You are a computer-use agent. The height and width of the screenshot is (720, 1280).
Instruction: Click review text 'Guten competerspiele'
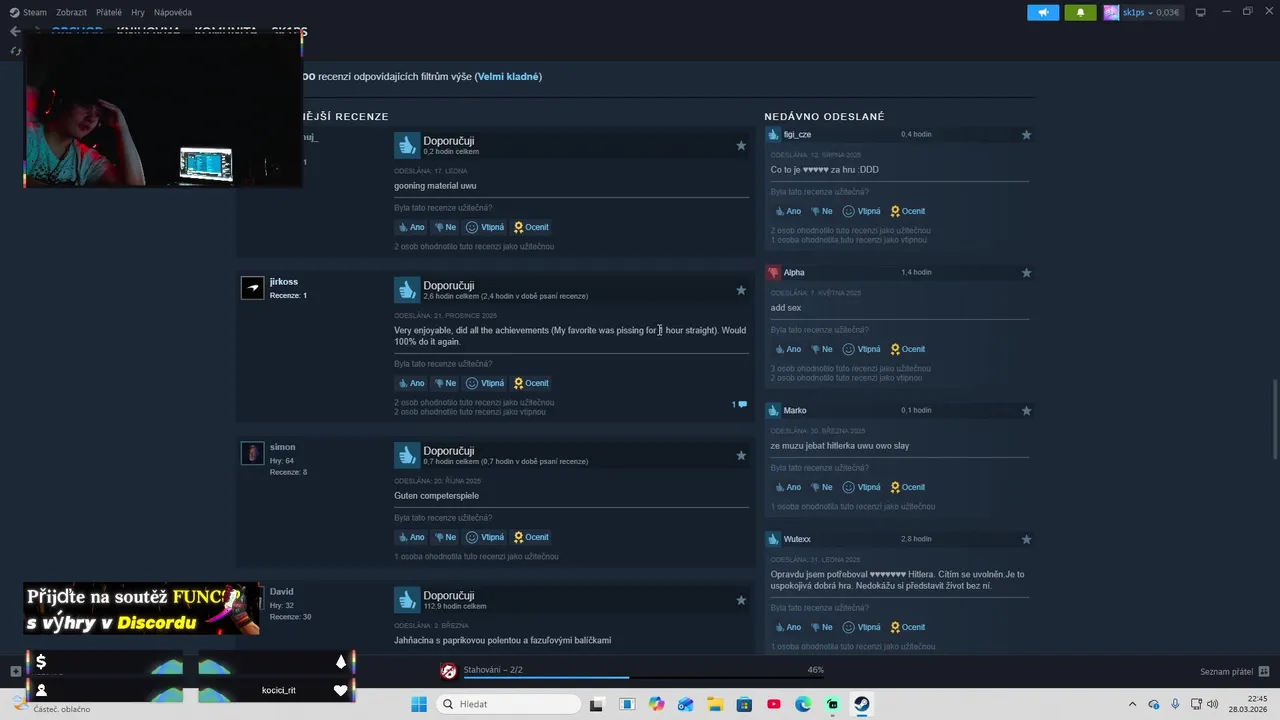tap(436, 496)
